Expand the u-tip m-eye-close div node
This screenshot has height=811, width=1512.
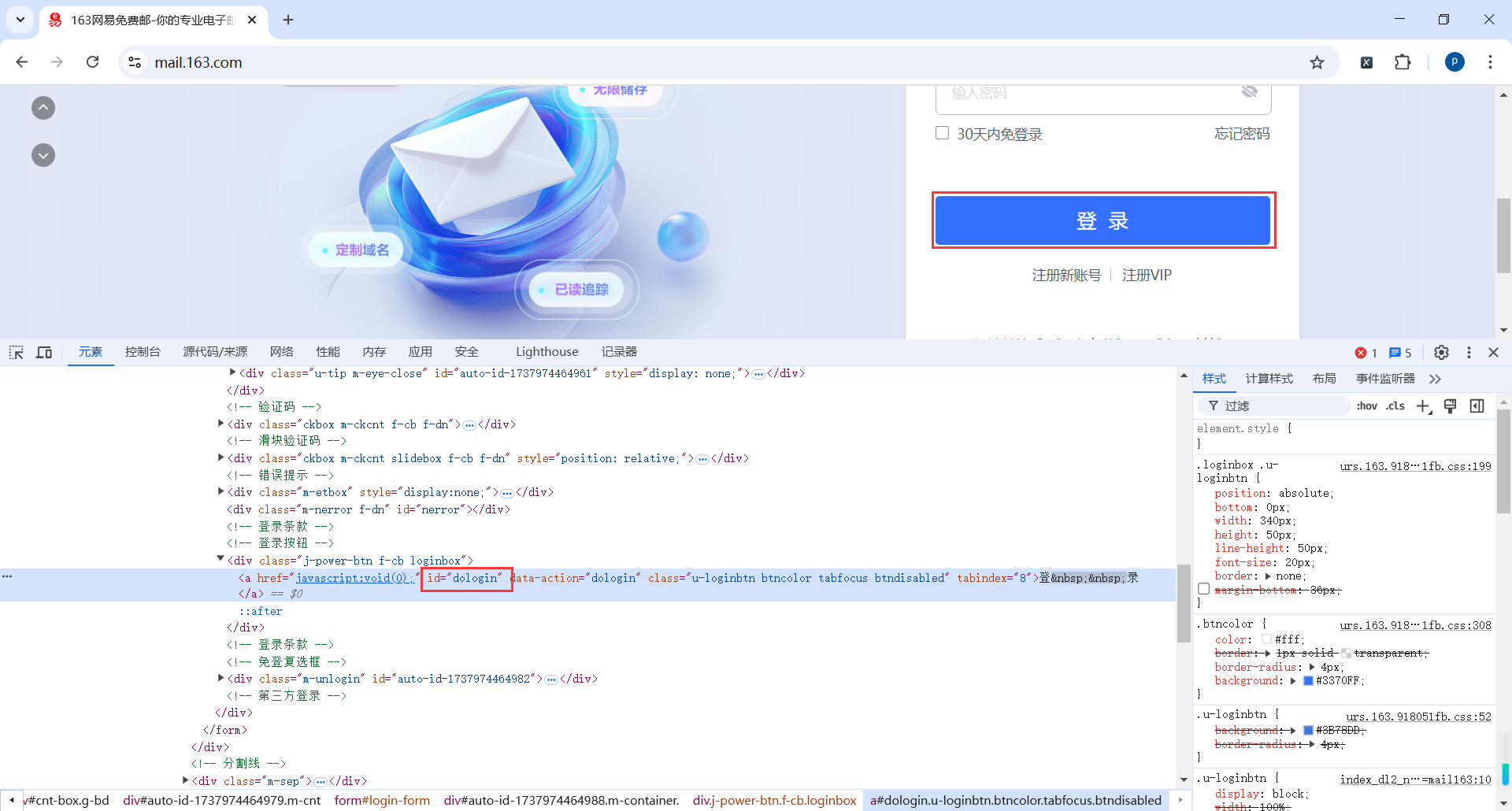pyautogui.click(x=232, y=372)
